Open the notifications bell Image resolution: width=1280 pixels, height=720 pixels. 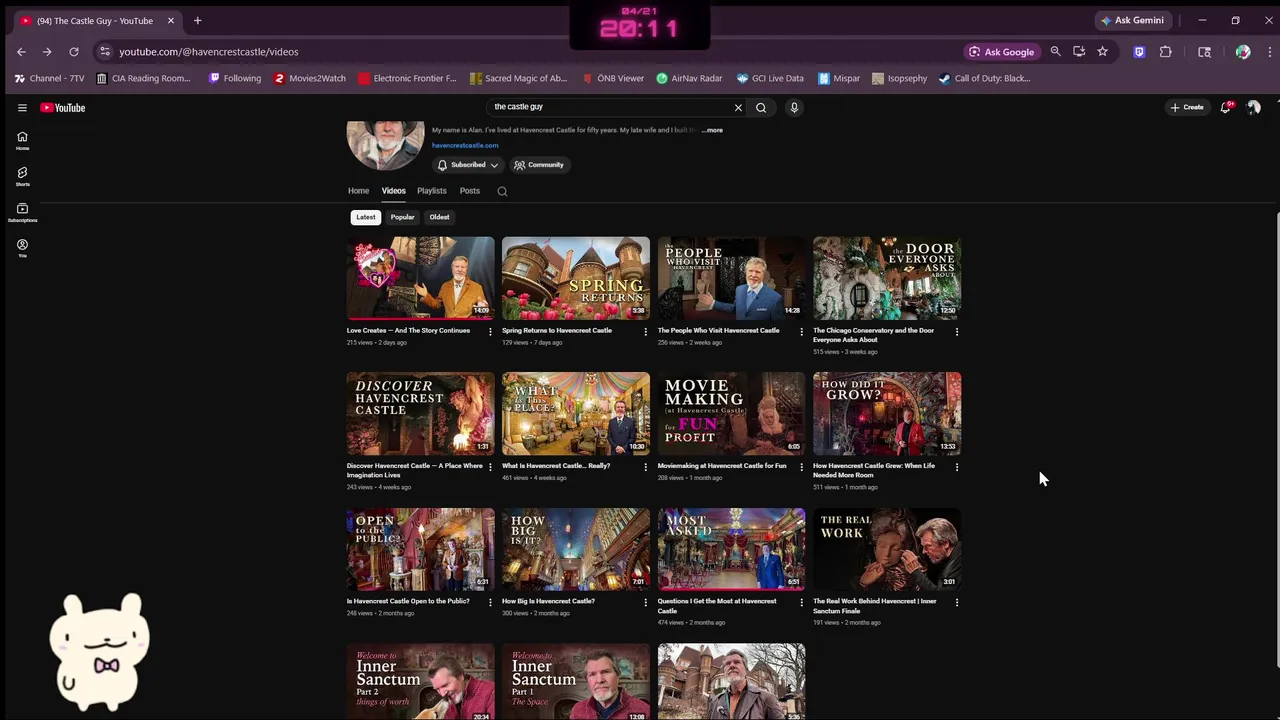point(1225,108)
